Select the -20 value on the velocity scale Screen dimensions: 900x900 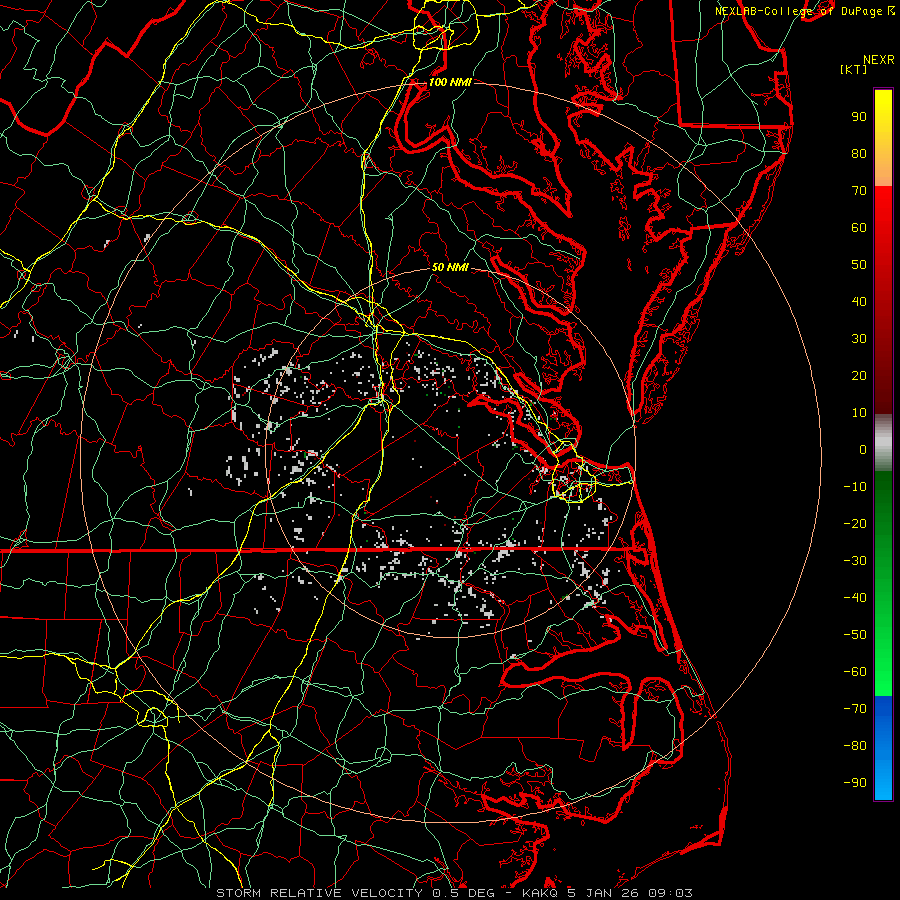[855, 524]
